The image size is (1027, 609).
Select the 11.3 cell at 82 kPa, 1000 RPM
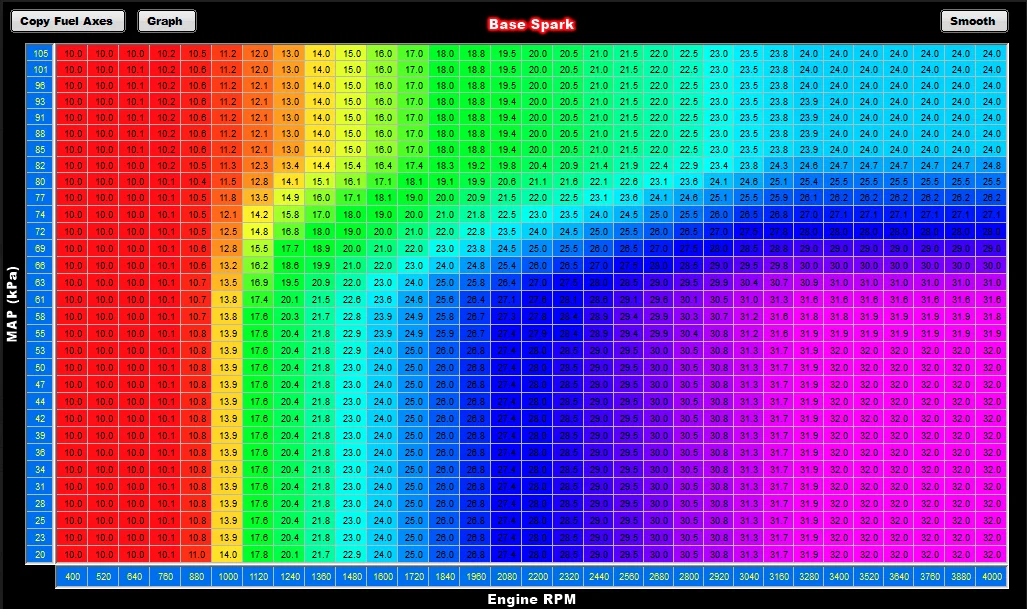click(x=228, y=166)
